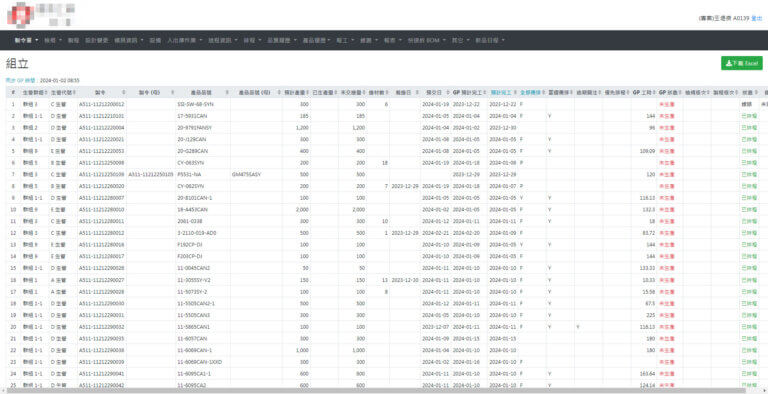Click the blue 預計完工 column header link

501,92
